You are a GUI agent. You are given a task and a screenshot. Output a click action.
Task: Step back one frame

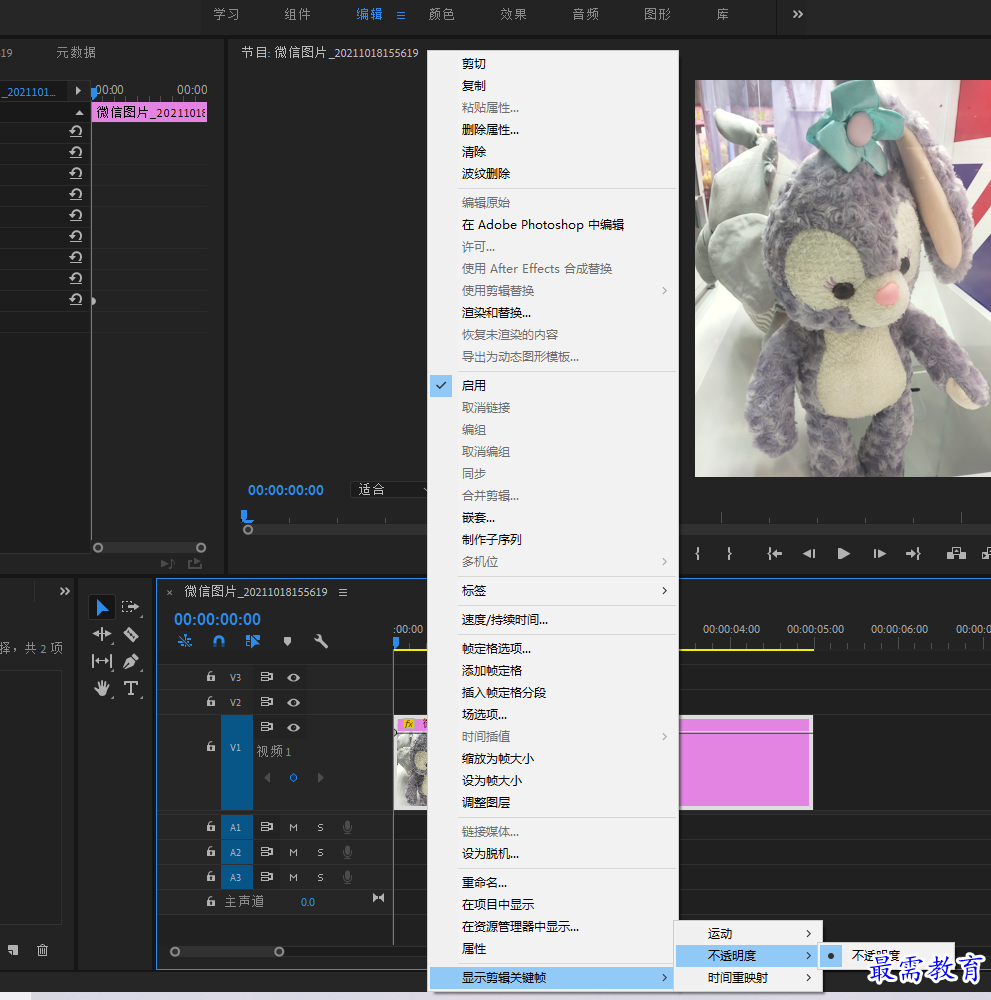point(809,554)
